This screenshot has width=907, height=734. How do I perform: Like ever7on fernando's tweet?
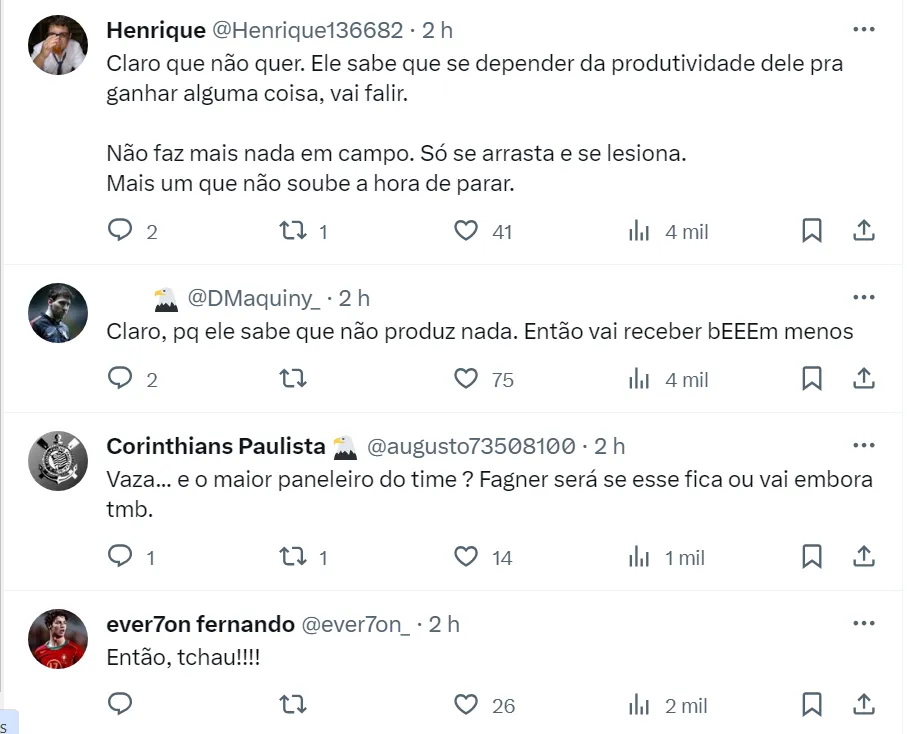click(466, 705)
